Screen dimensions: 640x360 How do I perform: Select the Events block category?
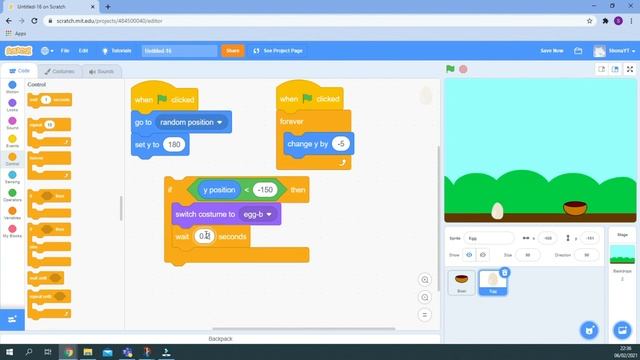pyautogui.click(x=12, y=141)
